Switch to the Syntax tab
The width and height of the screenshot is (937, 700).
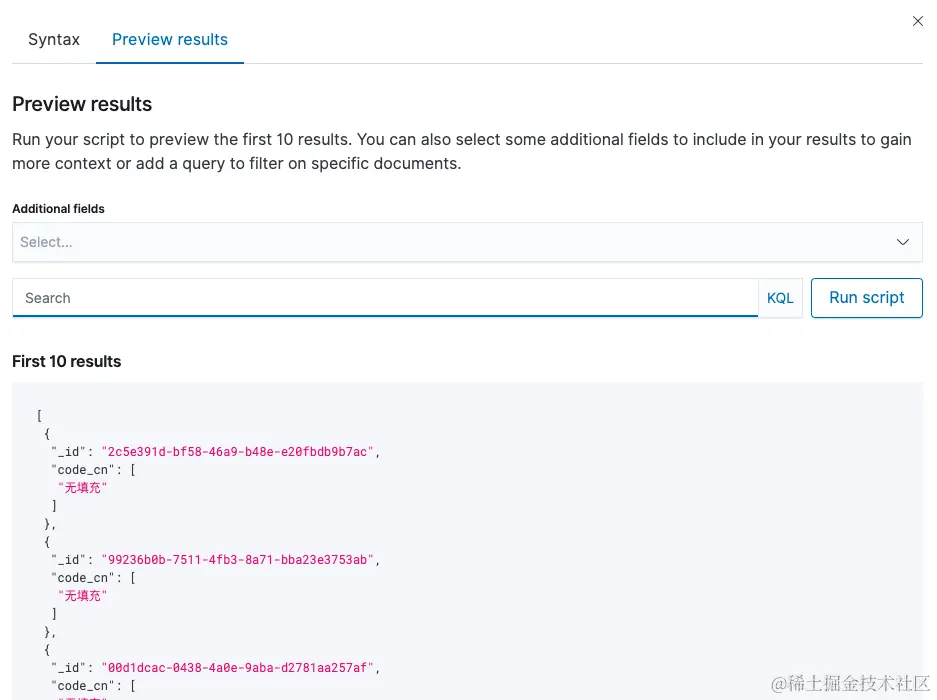(54, 40)
